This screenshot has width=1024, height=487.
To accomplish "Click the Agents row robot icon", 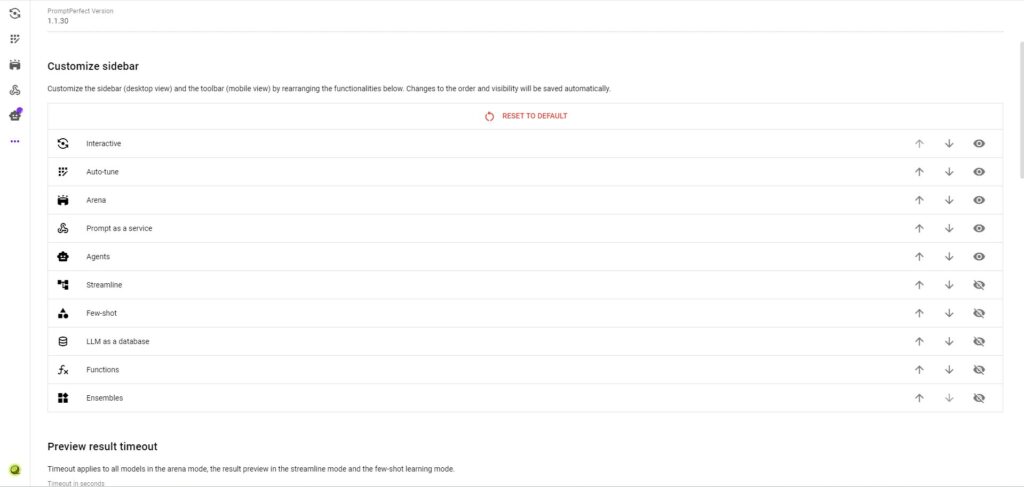I will click(x=63, y=257).
